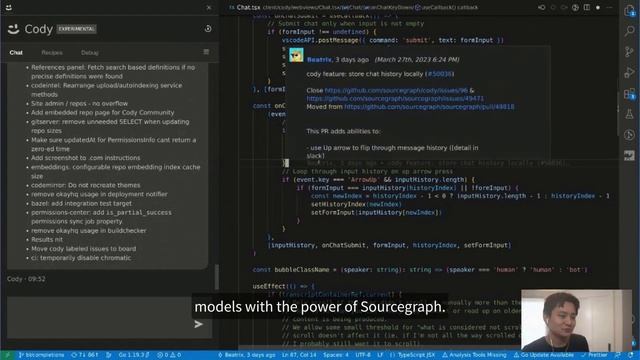This screenshot has height=360, width=640.
Task: Open the Source Control branch icon
Action: click(x=629, y=52)
